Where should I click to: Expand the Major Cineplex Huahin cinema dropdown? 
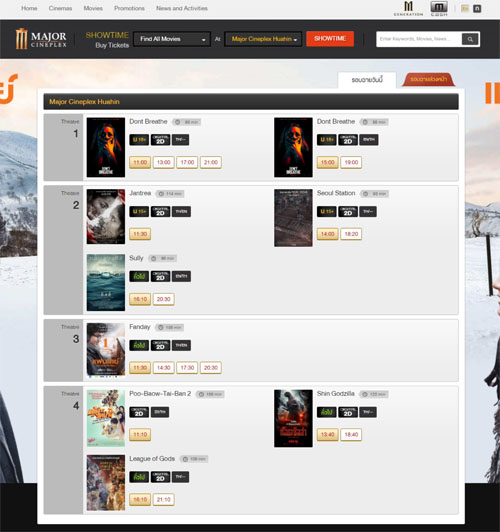point(263,39)
